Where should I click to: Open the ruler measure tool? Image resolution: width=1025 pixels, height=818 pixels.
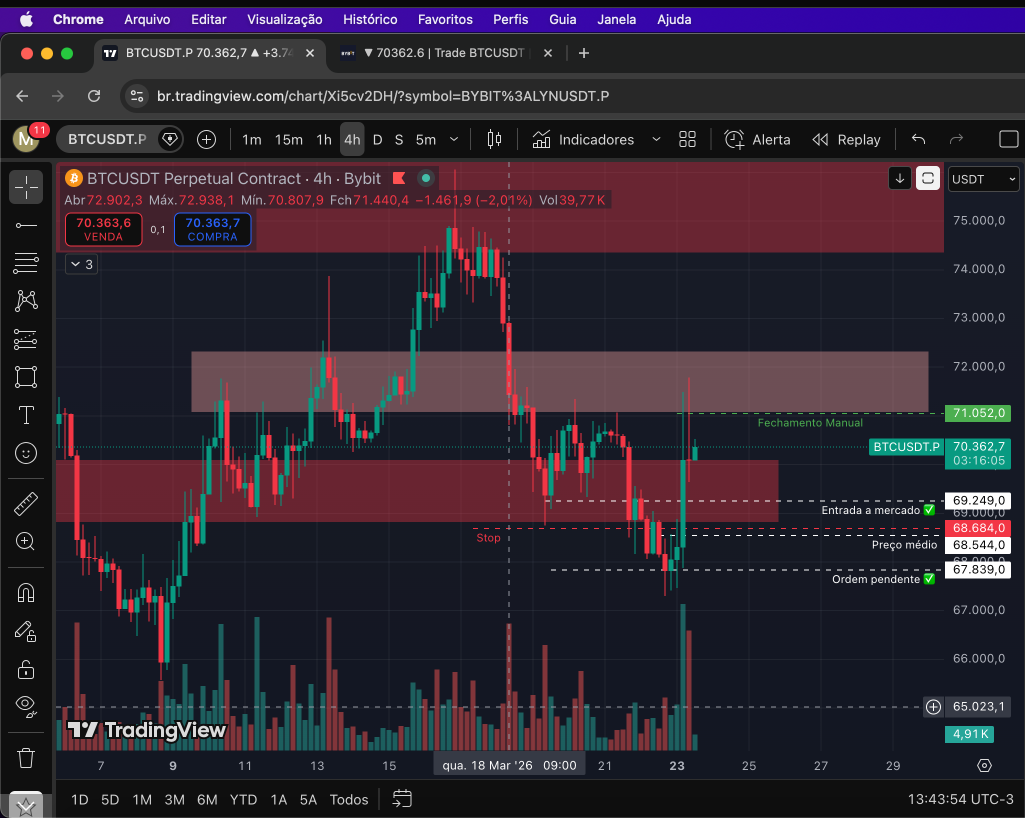[26, 504]
